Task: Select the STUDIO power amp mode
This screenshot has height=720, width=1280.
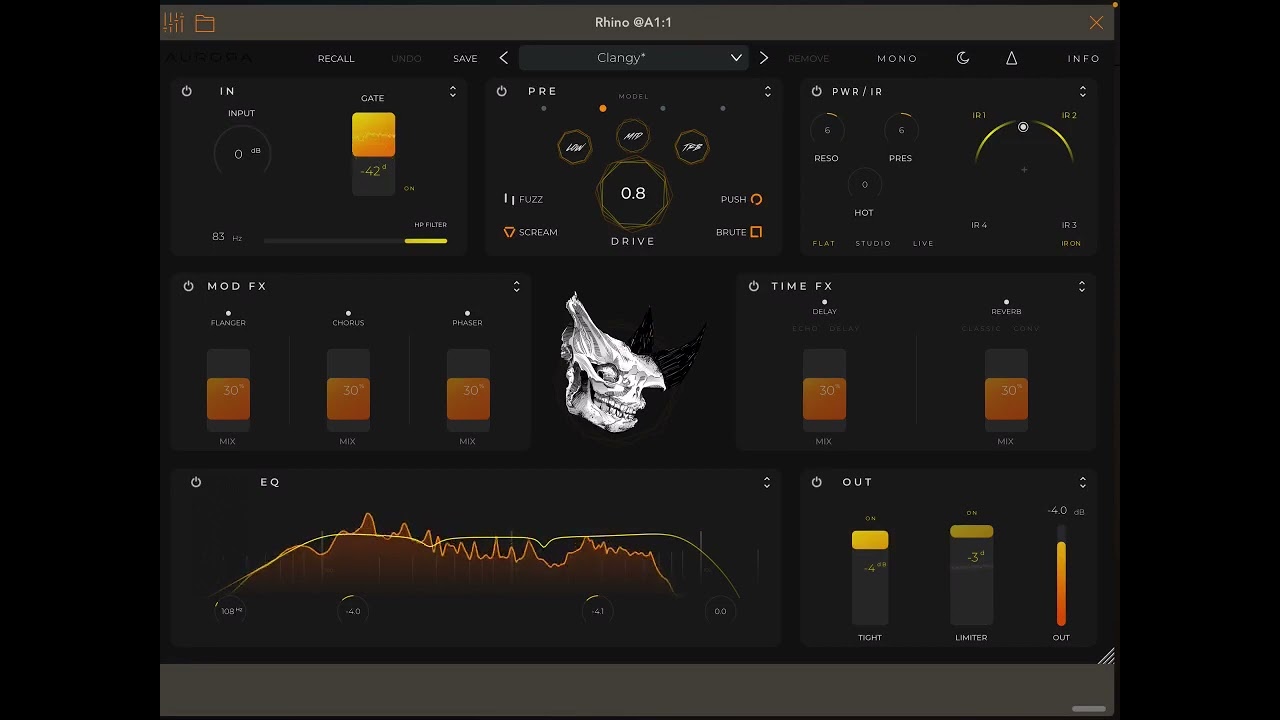Action: pyautogui.click(x=873, y=243)
